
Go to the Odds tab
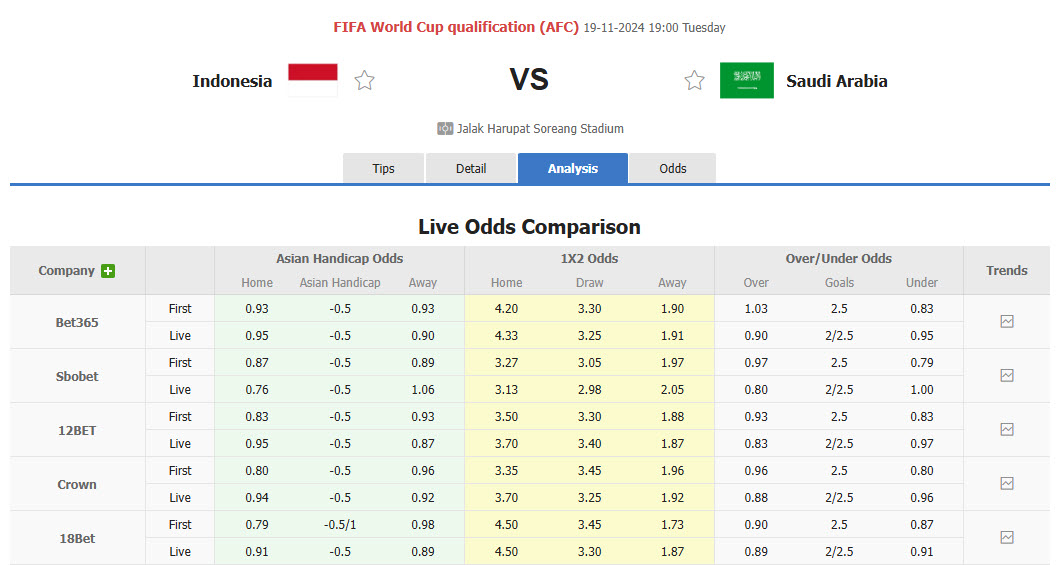(x=673, y=169)
